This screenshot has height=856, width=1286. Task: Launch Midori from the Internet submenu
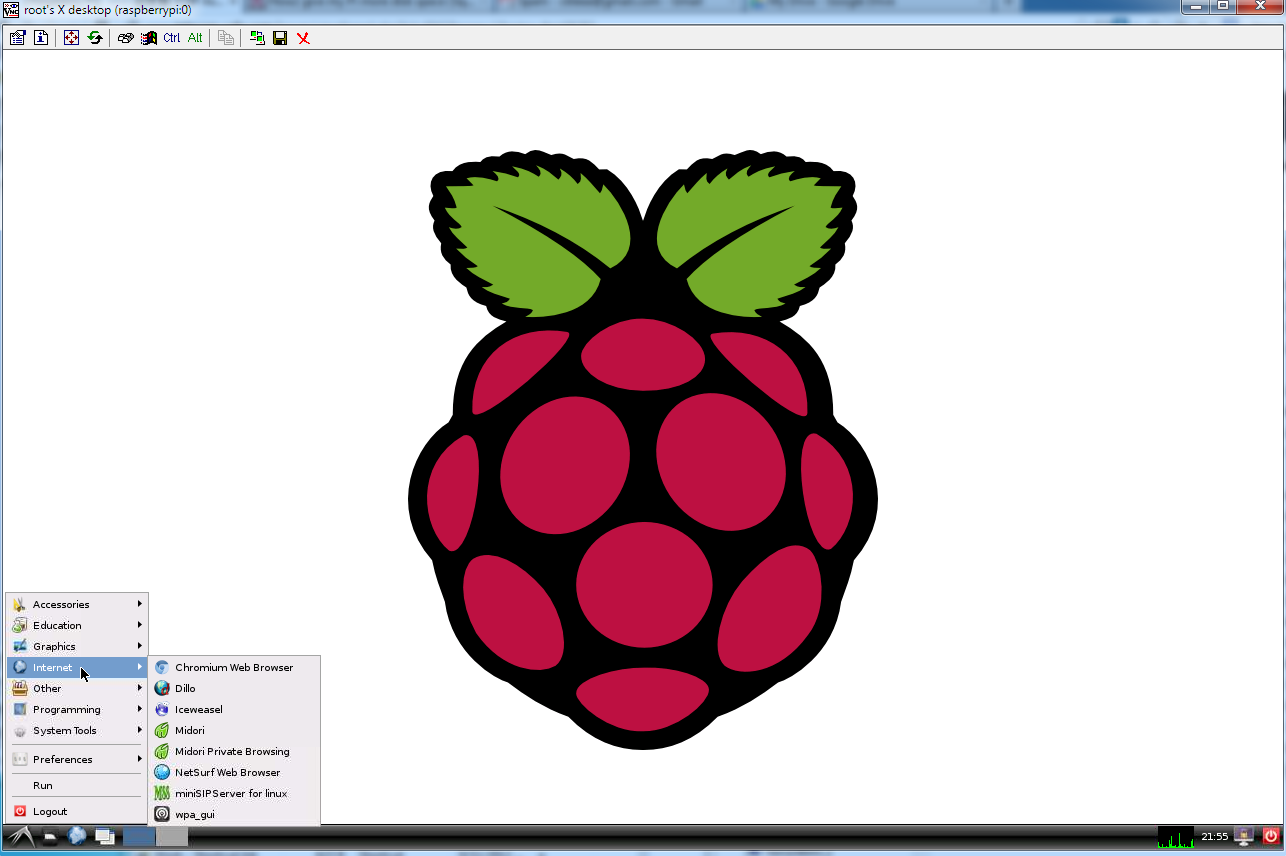[x=234, y=730]
